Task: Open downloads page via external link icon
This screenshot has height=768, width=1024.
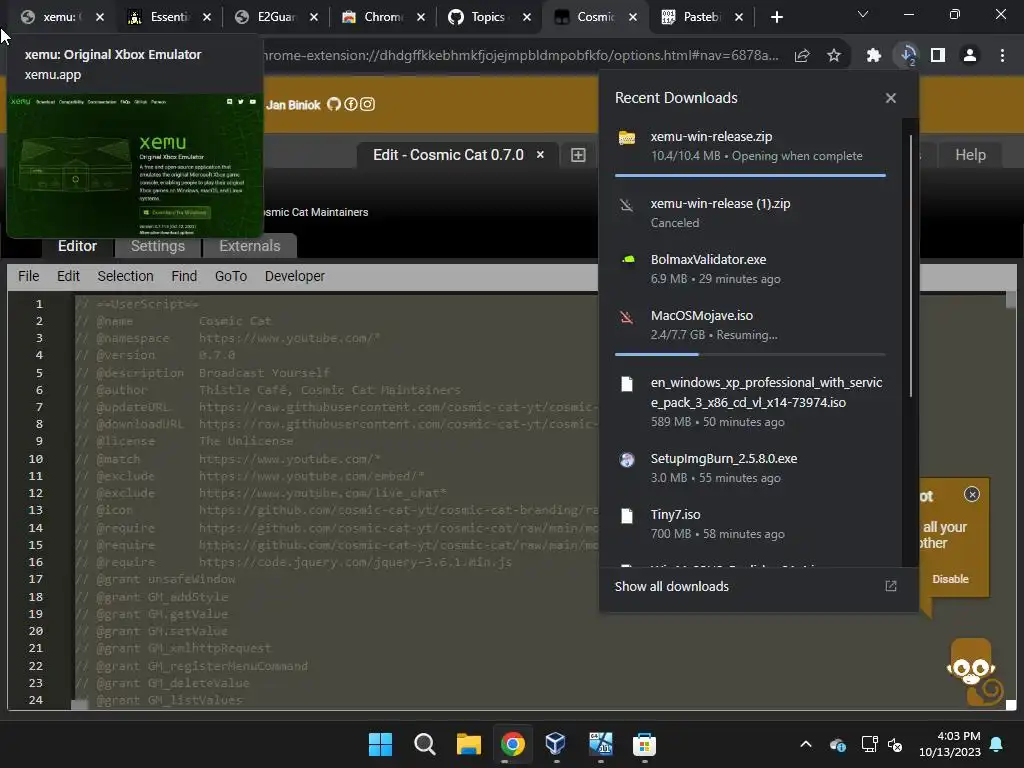Action: click(891, 586)
